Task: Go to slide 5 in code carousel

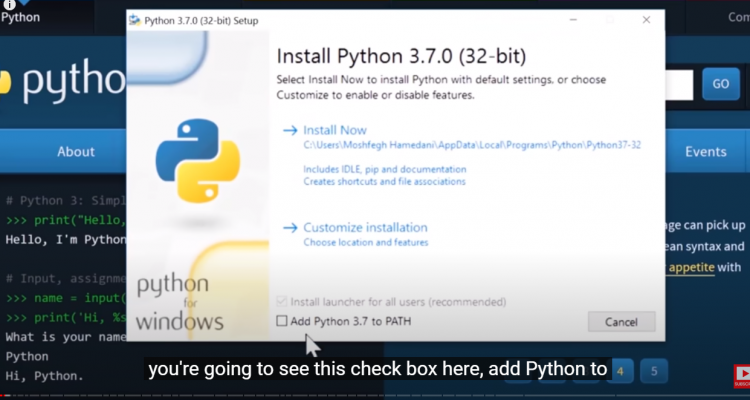Action: click(654, 371)
